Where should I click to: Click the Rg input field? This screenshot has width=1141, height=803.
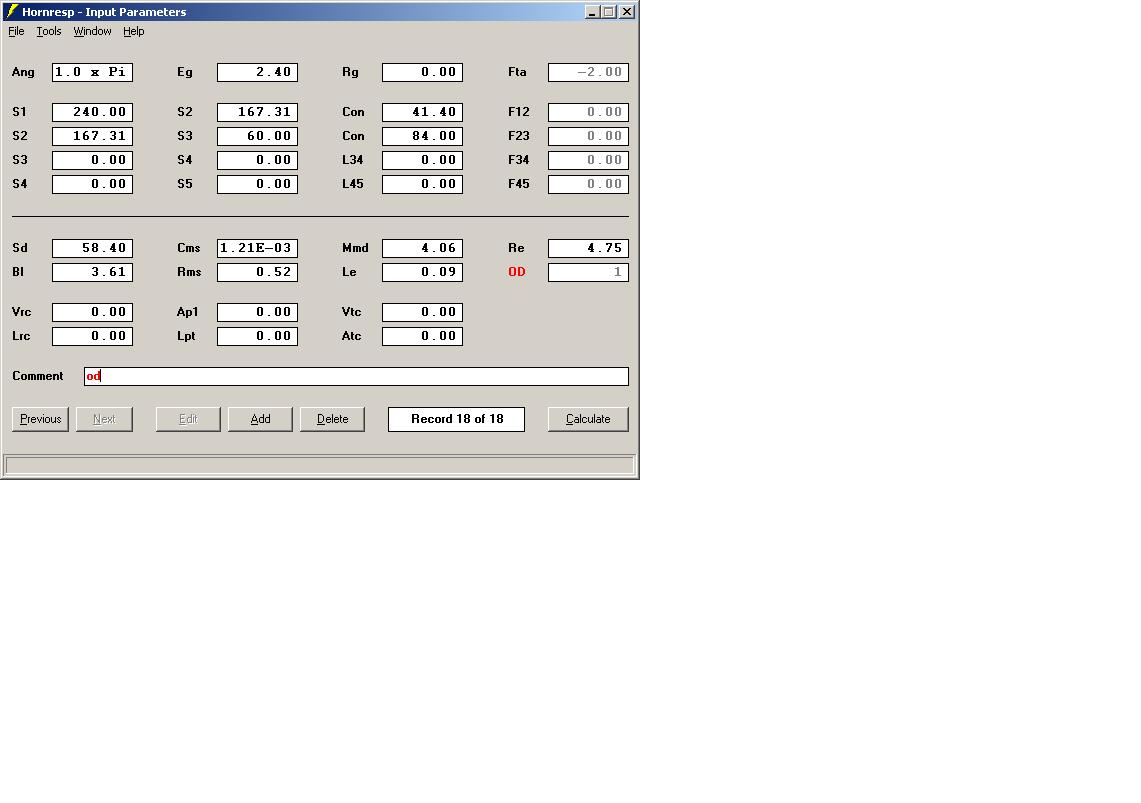pos(423,72)
